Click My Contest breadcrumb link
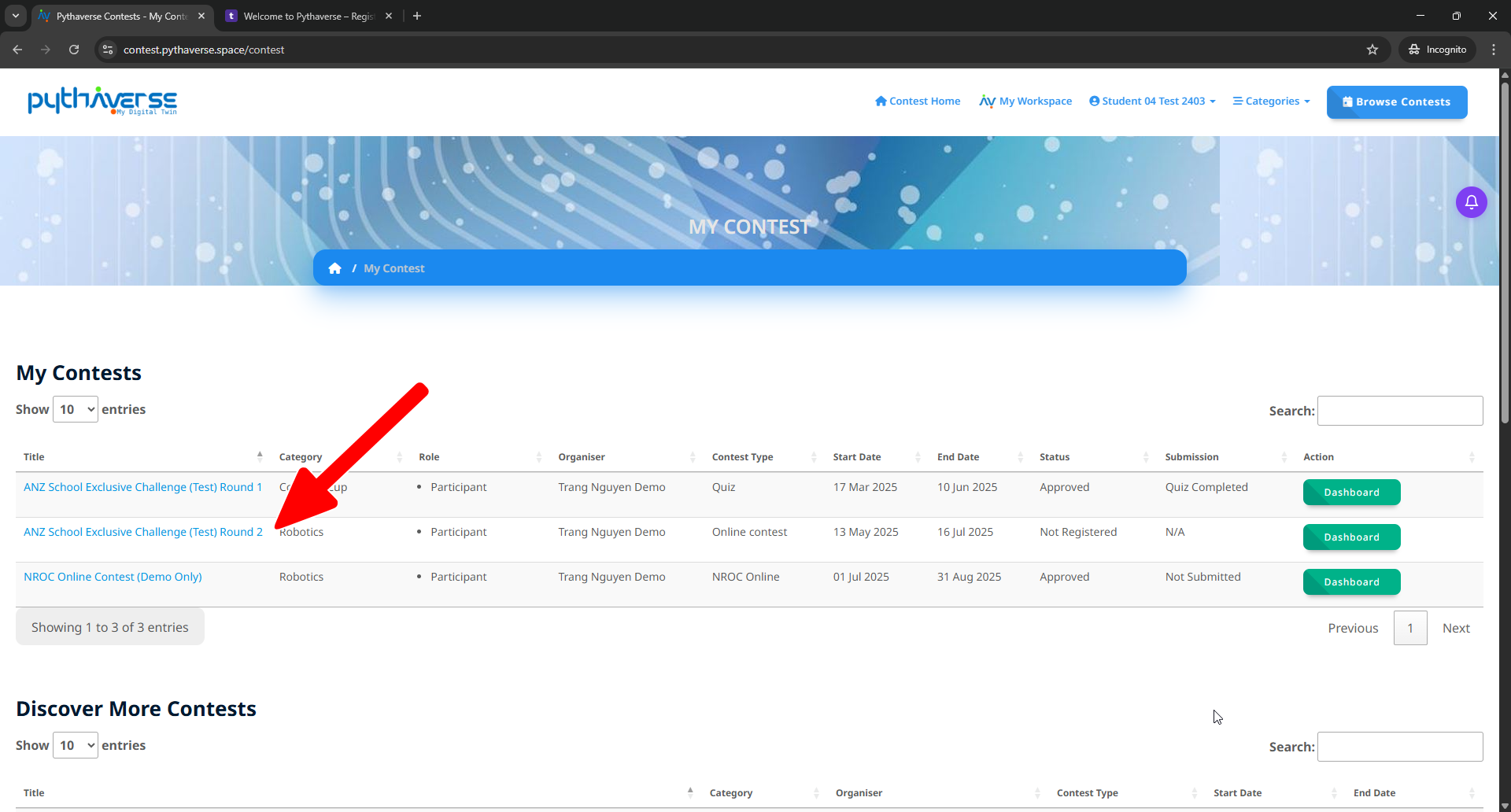 point(393,268)
